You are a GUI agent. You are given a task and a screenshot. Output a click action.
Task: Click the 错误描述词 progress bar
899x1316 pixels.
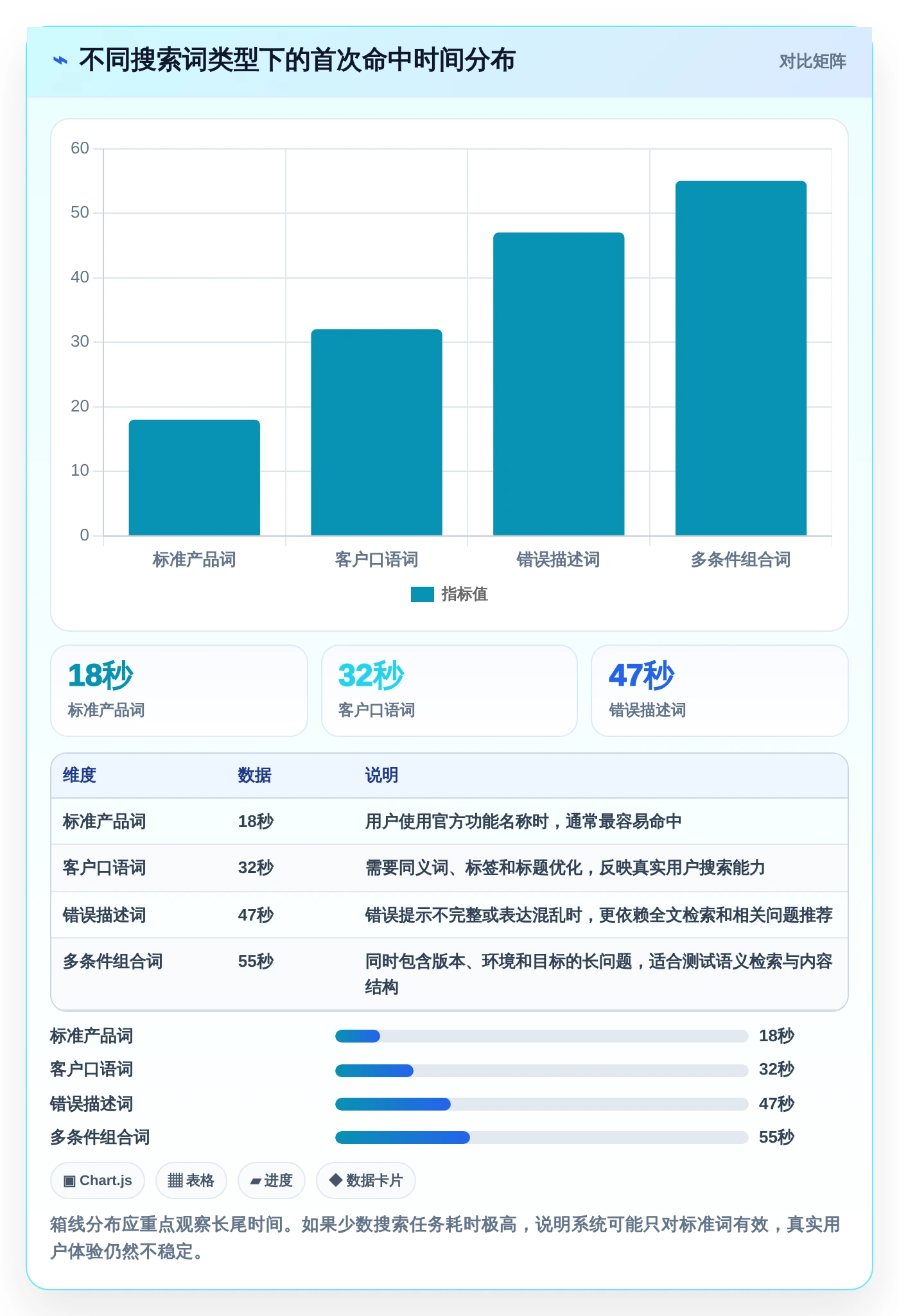tap(542, 1104)
